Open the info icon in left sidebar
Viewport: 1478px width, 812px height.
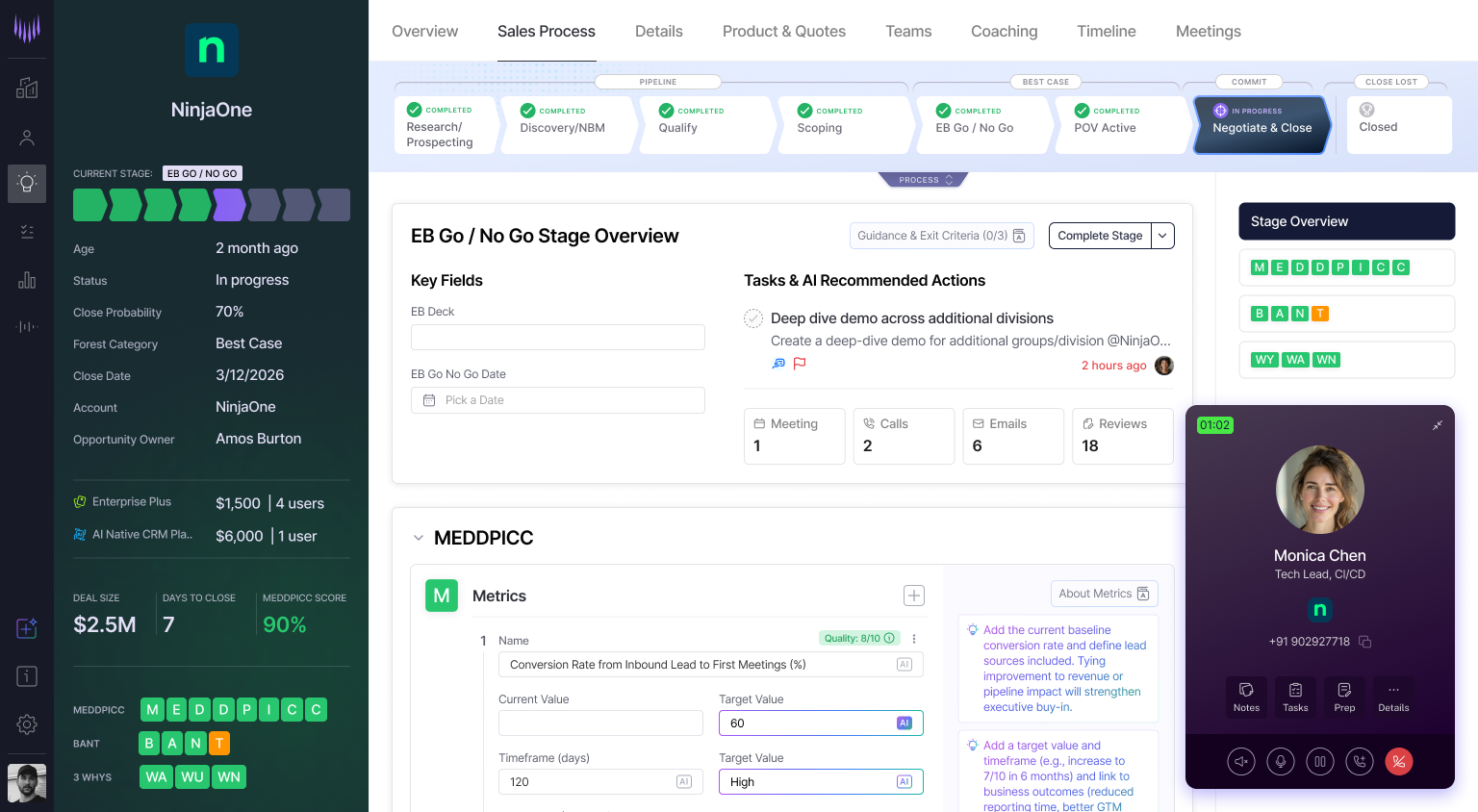pyautogui.click(x=27, y=676)
